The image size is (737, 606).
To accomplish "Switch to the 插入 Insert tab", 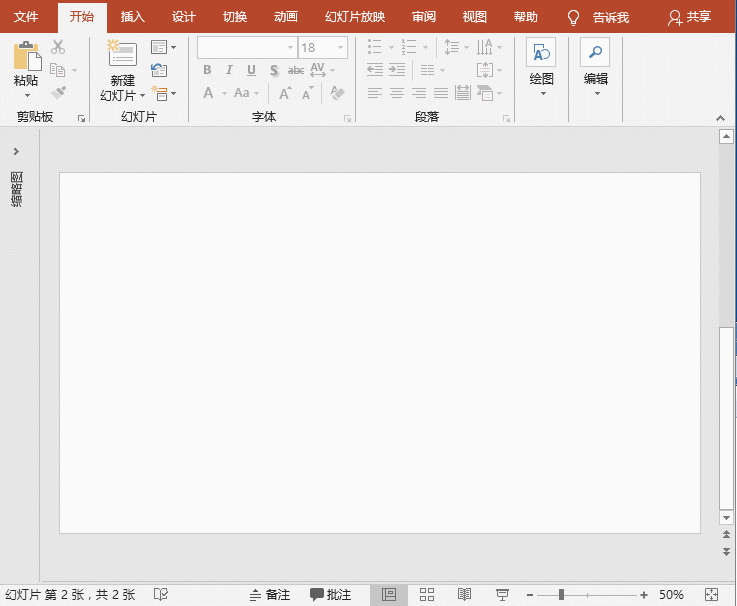I will click(133, 17).
